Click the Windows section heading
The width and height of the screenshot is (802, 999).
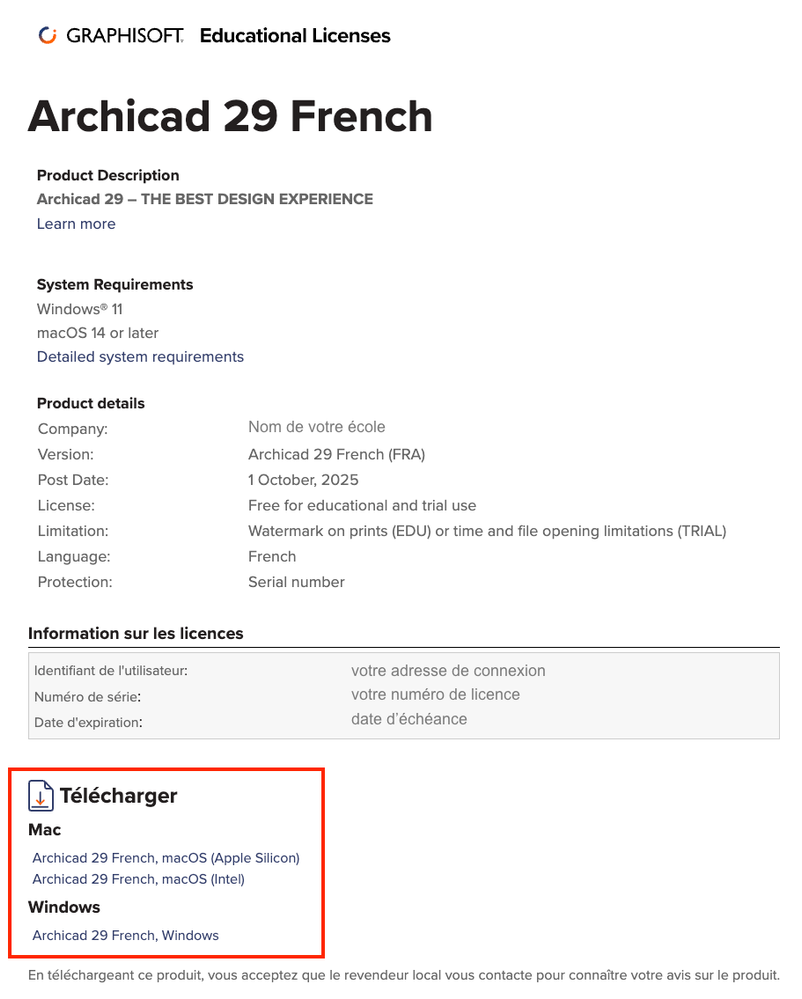[x=64, y=907]
